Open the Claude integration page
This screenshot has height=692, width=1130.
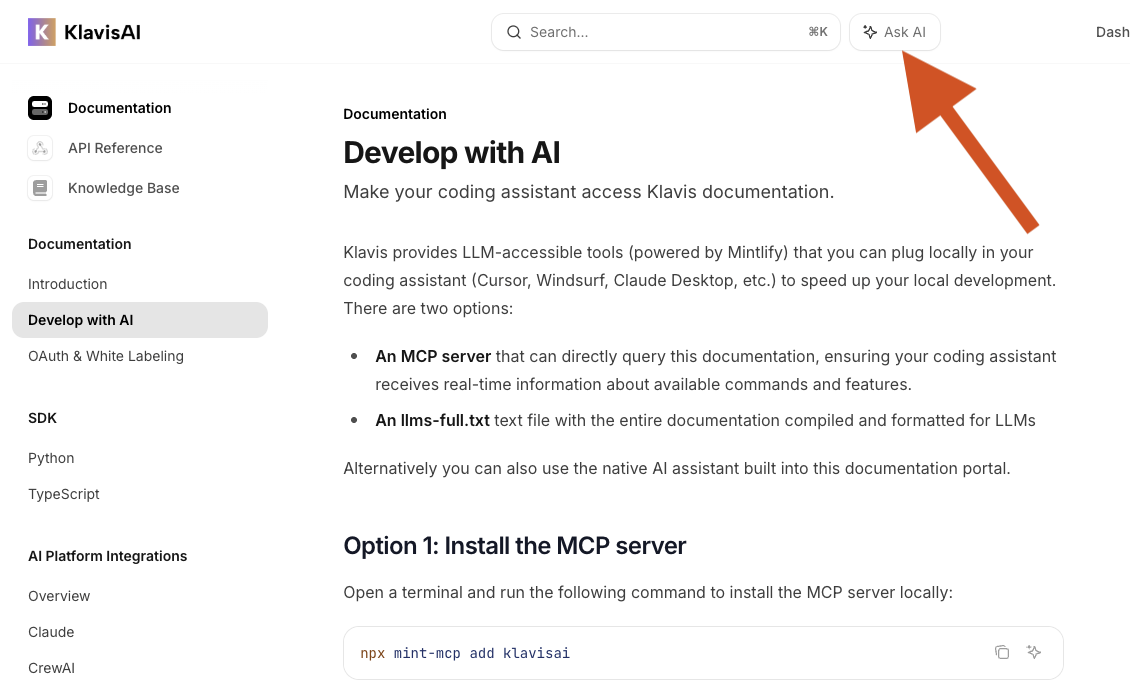point(51,632)
